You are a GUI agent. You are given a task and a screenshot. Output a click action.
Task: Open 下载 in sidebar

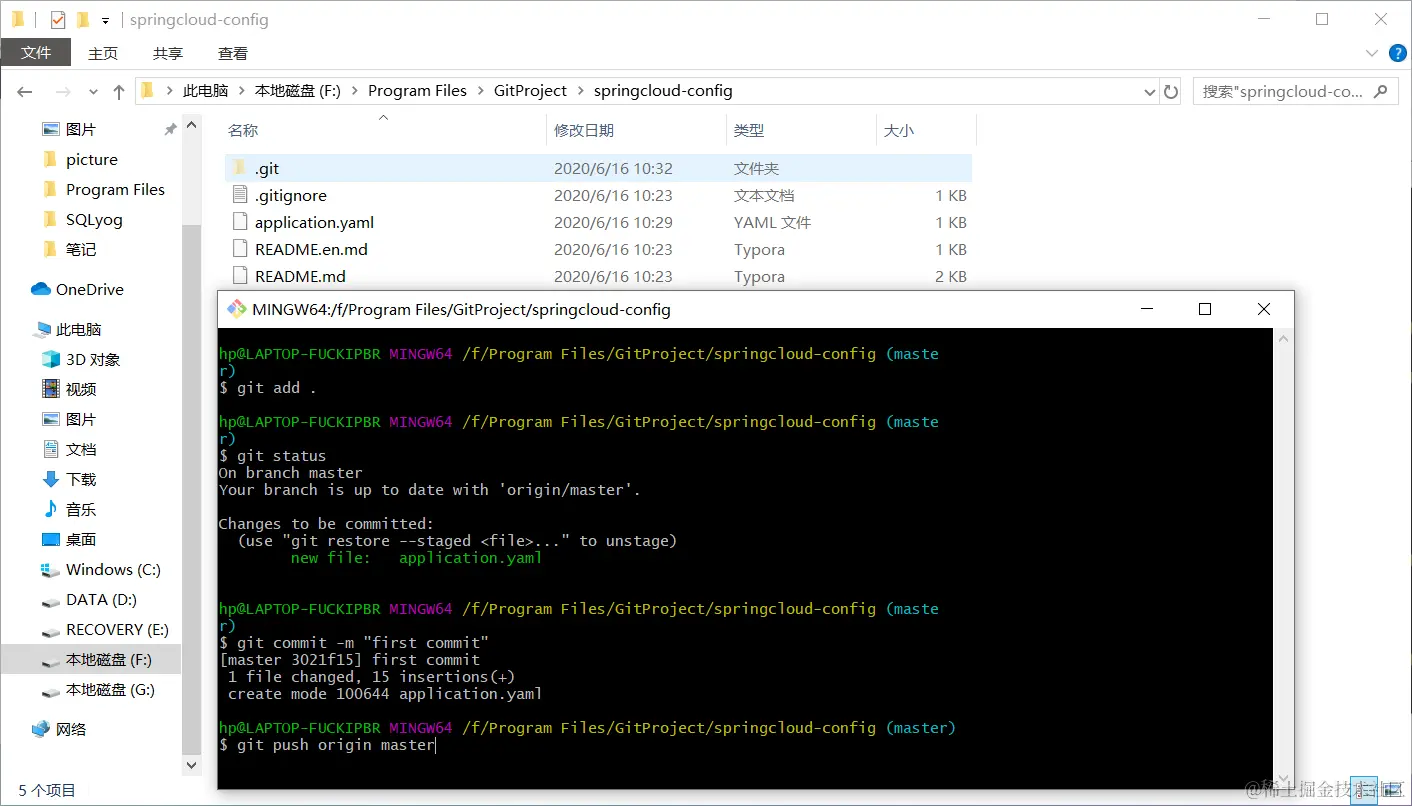[81, 479]
